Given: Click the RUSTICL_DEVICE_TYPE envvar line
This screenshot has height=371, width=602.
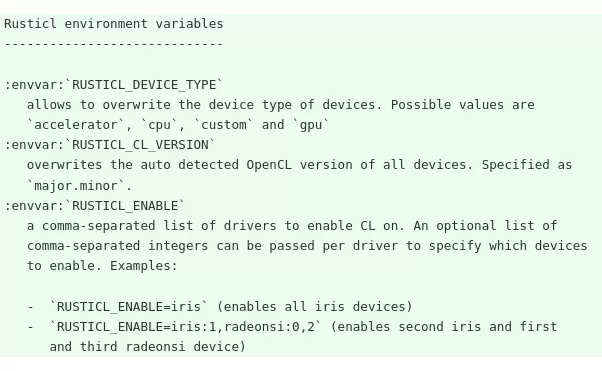Looking at the screenshot, I should (114, 84).
